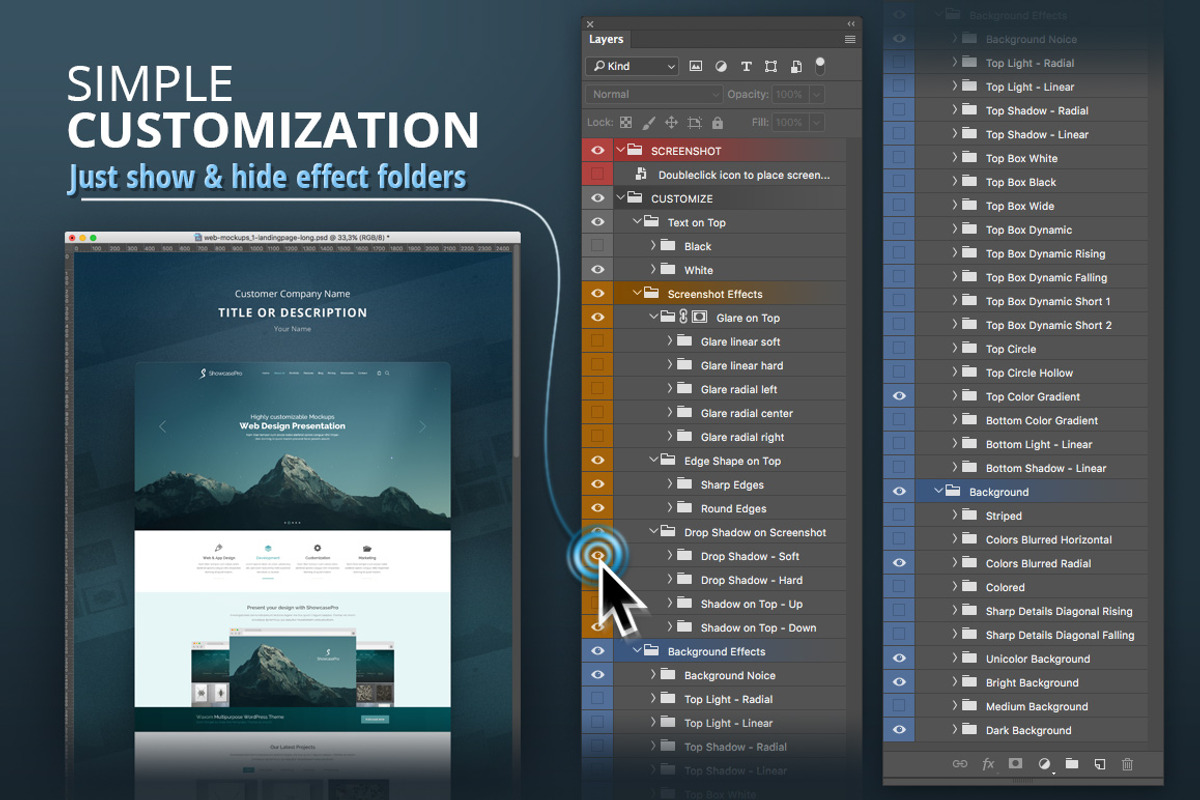Enable the lock transparent pixels icon
The height and width of the screenshot is (800, 1200).
click(625, 121)
